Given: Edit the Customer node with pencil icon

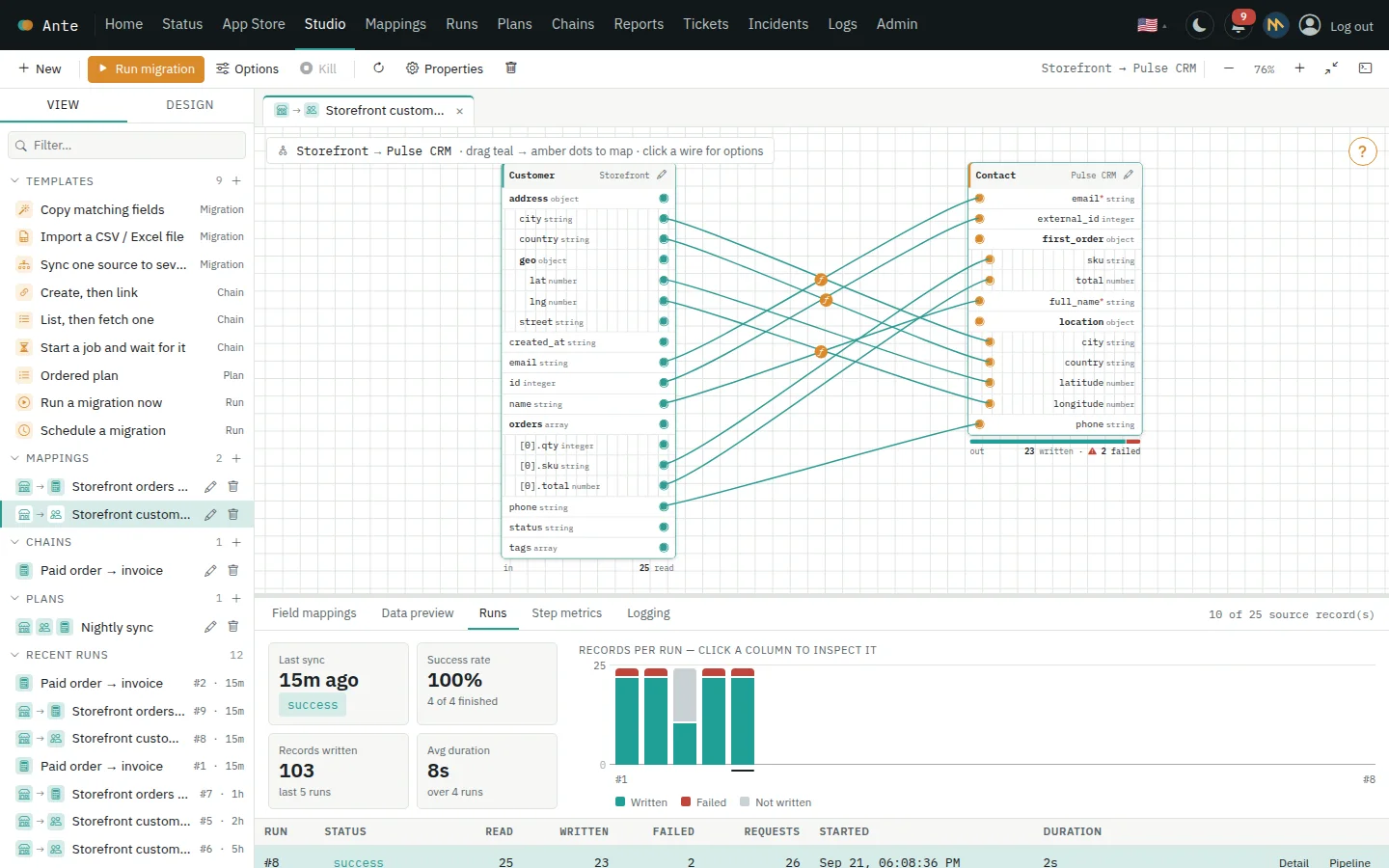Looking at the screenshot, I should click(662, 175).
